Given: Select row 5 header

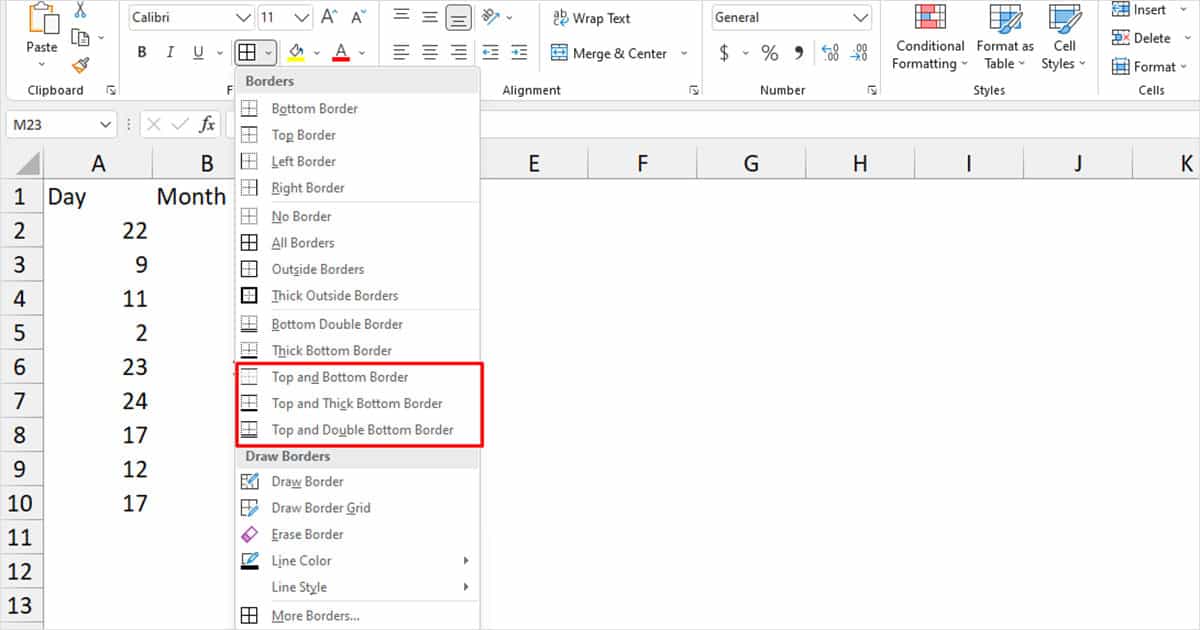Looking at the screenshot, I should point(20,333).
